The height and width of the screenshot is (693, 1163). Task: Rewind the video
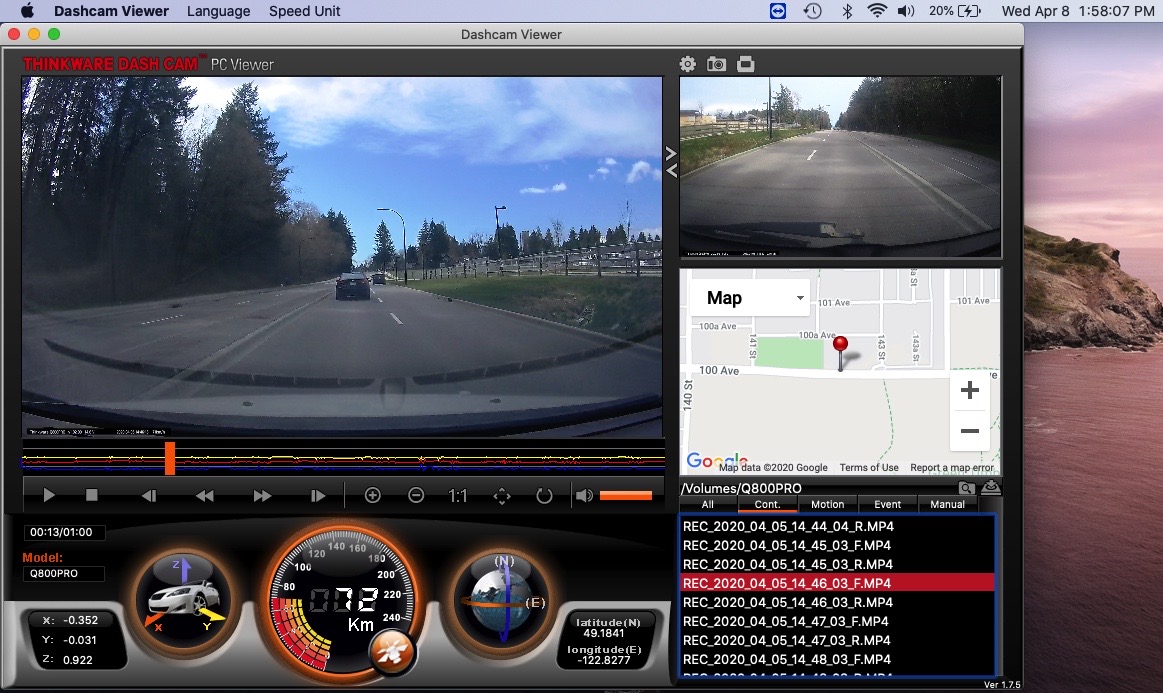click(205, 496)
